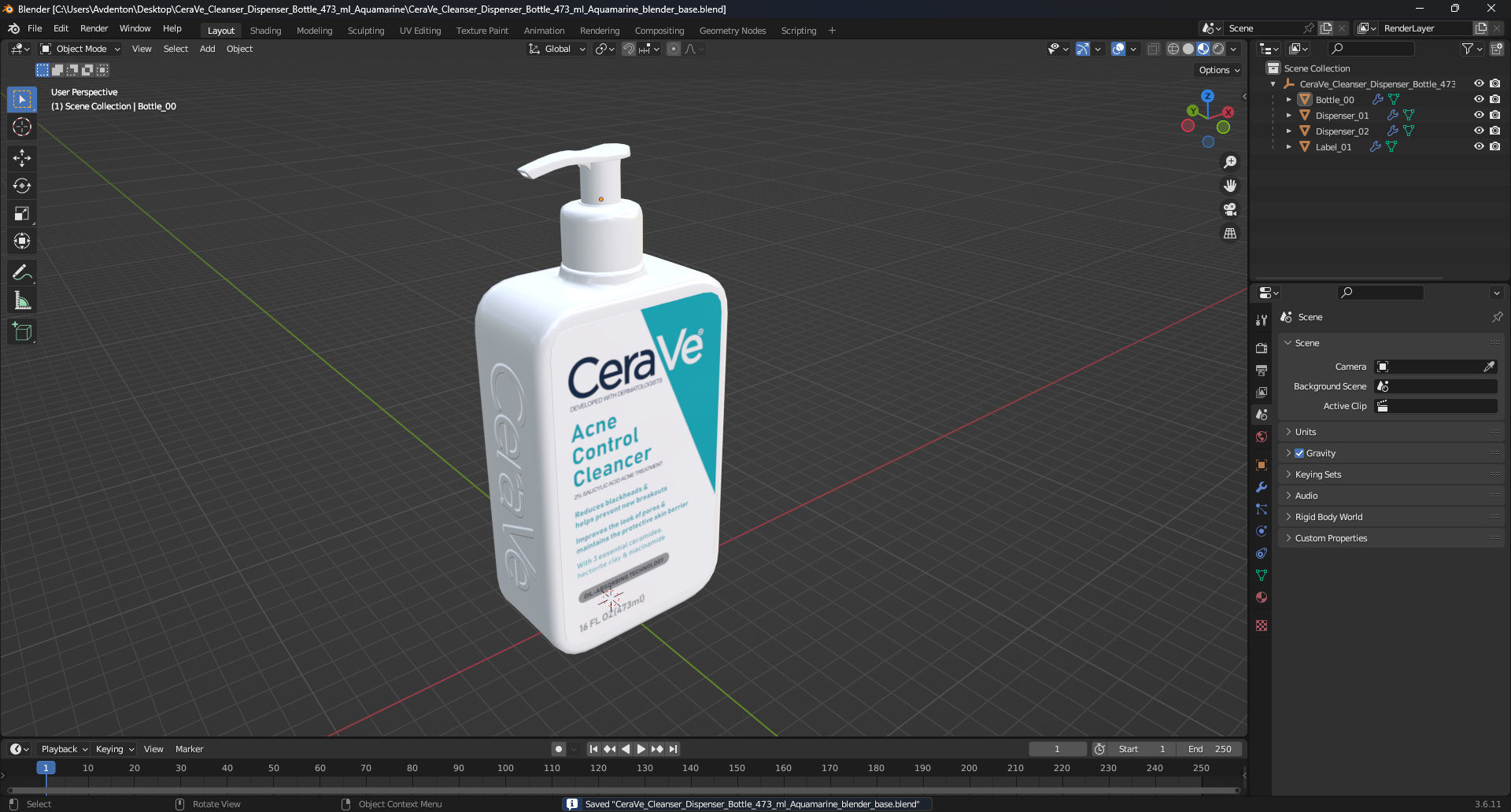Hide Dispenser_02 in viewport with eye icon
This screenshot has height=812, width=1511.
pyautogui.click(x=1479, y=131)
